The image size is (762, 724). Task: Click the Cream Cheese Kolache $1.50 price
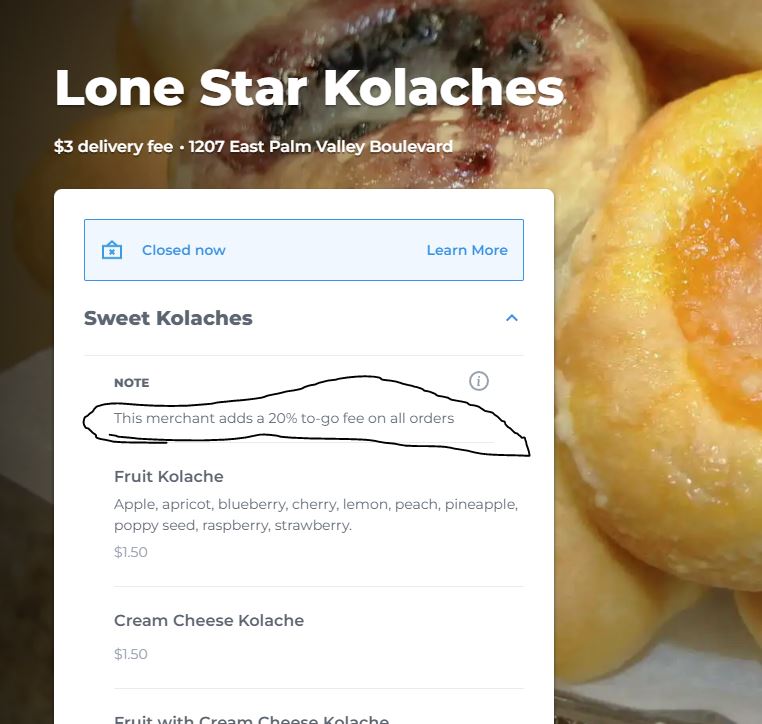pyautogui.click(x=131, y=654)
